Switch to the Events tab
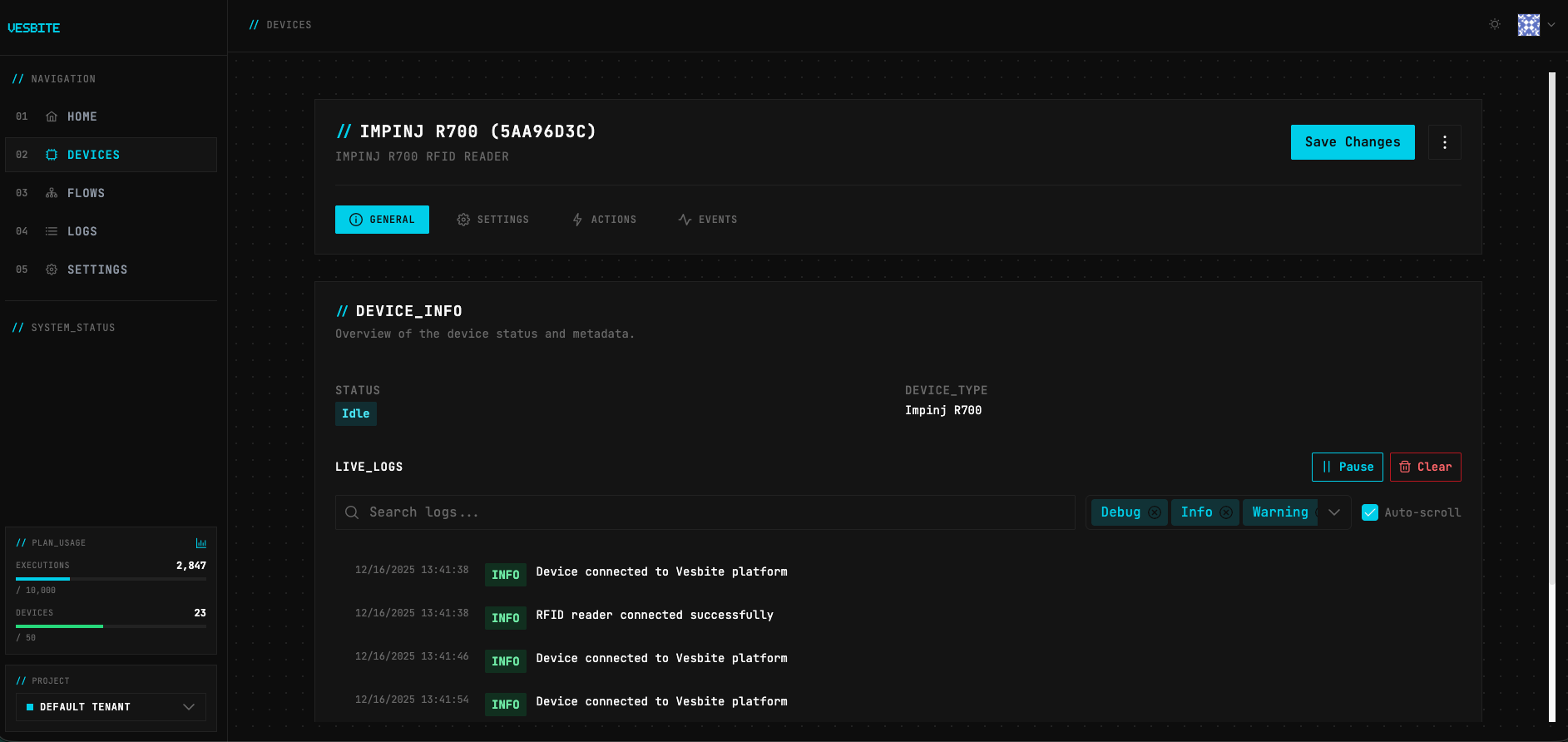This screenshot has width=1568, height=742. click(707, 220)
